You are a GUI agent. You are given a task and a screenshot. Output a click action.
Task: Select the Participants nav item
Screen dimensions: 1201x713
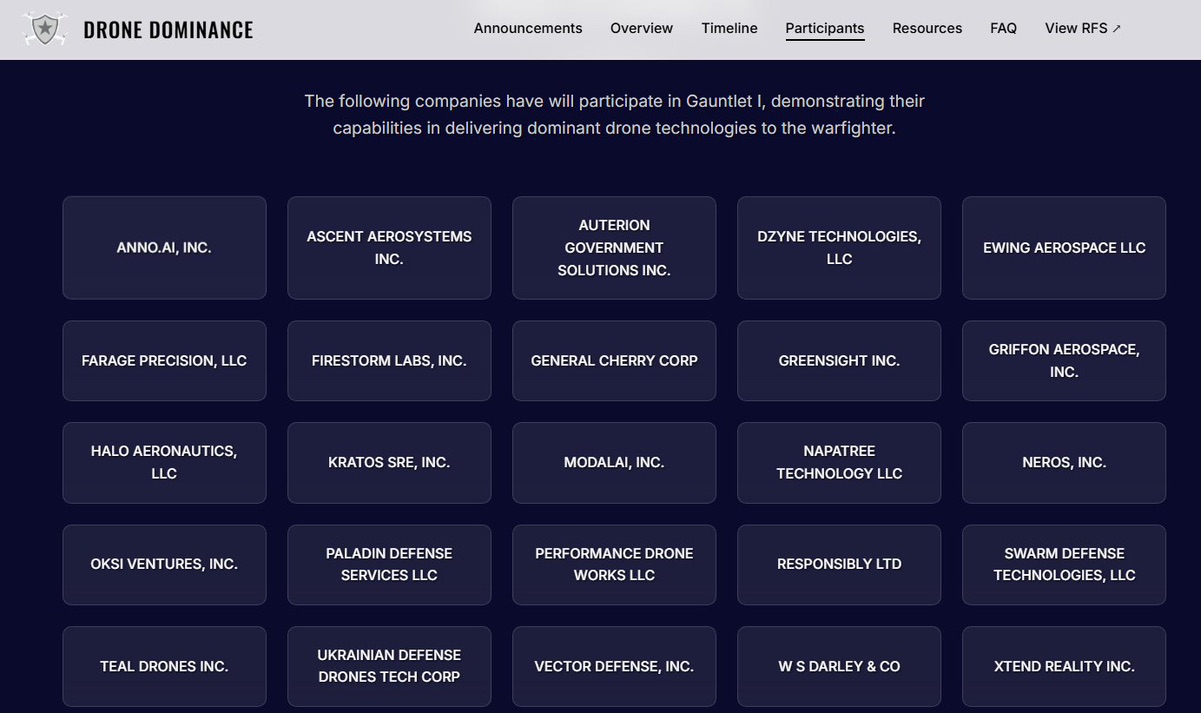point(825,28)
